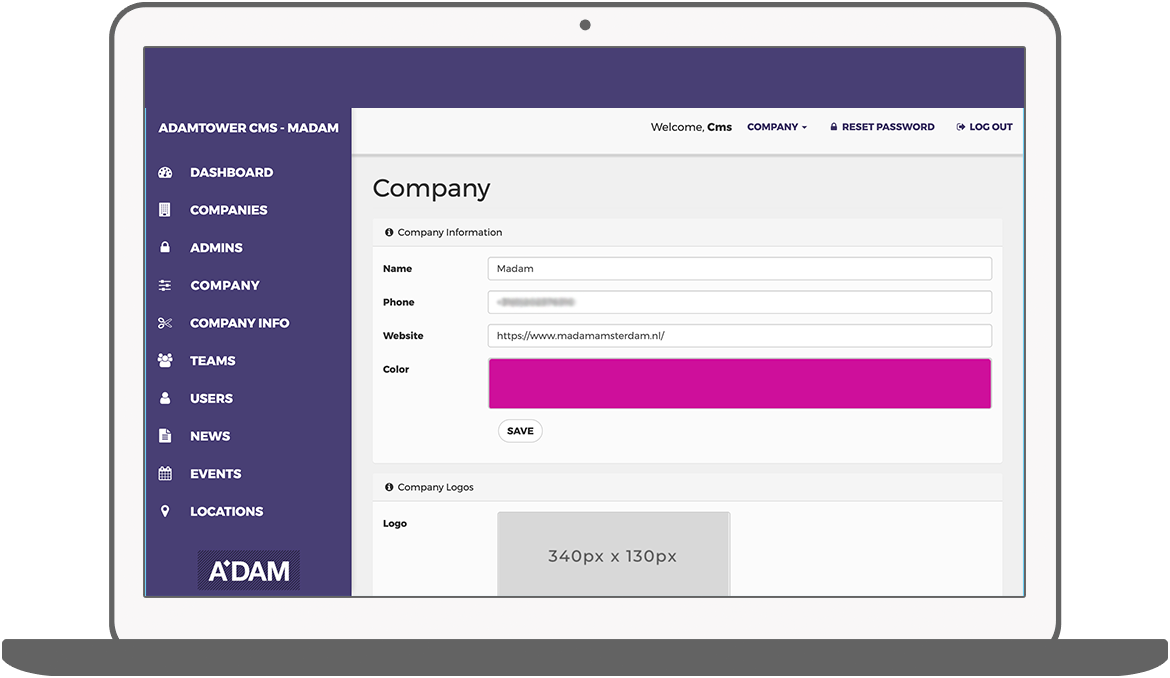Click the News document icon
The width and height of the screenshot is (1170, 678).
pos(165,436)
